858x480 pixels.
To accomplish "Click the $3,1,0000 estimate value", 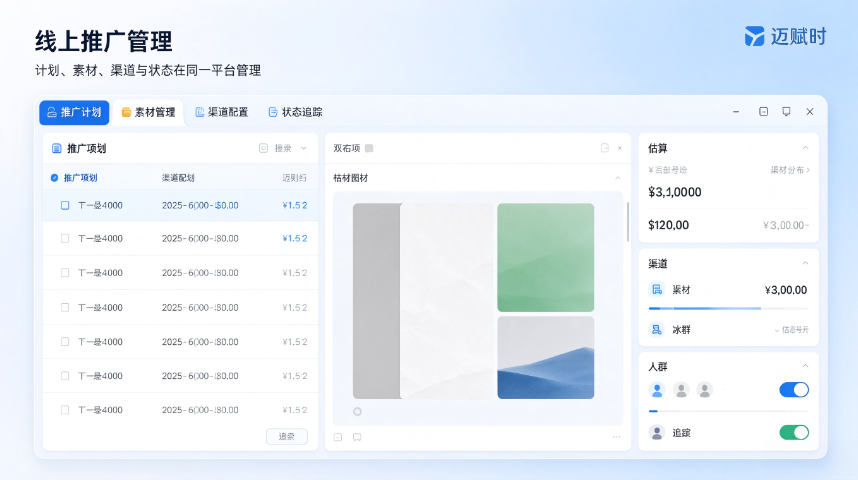I will point(675,192).
